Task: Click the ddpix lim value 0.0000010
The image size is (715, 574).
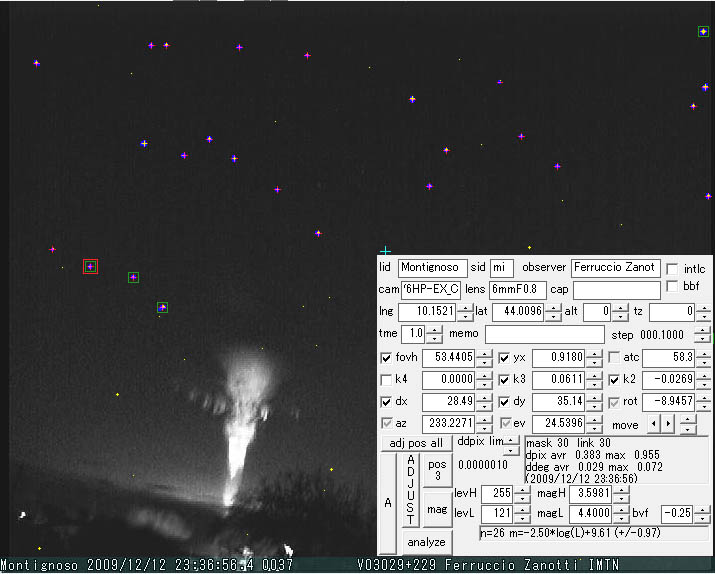Action: tap(482, 465)
